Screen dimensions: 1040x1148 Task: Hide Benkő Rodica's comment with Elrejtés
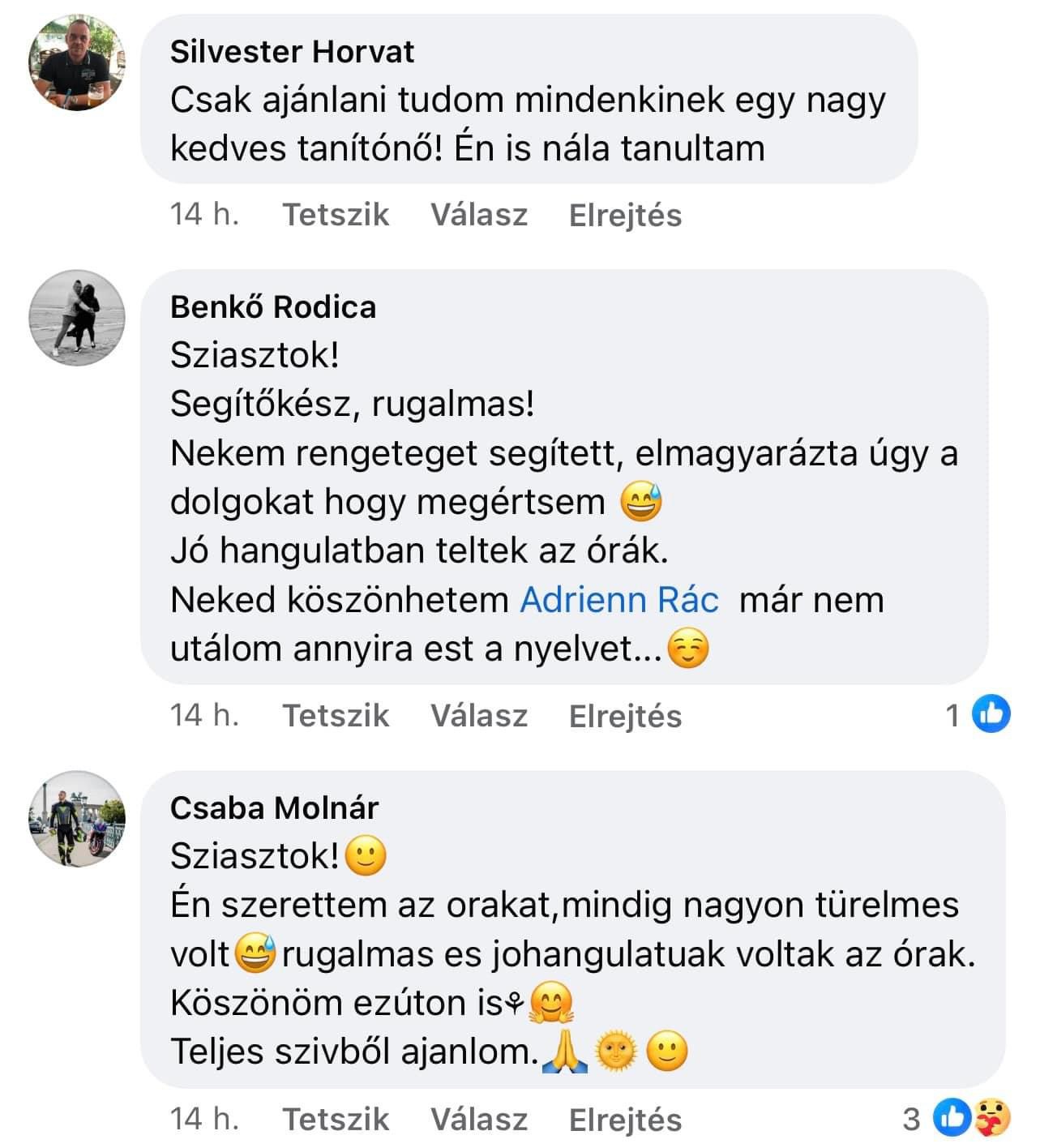[625, 716]
